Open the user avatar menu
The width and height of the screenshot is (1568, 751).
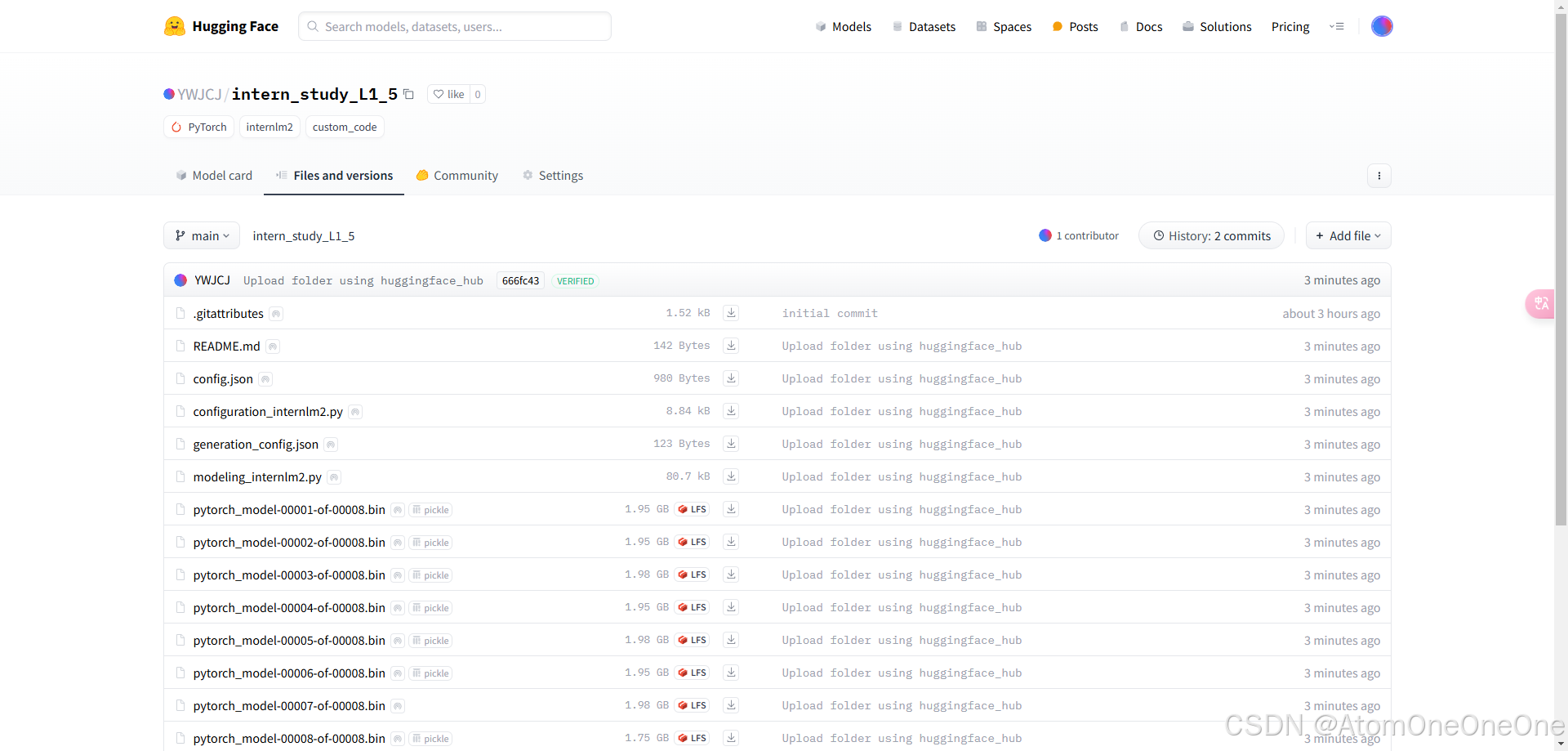[x=1382, y=26]
